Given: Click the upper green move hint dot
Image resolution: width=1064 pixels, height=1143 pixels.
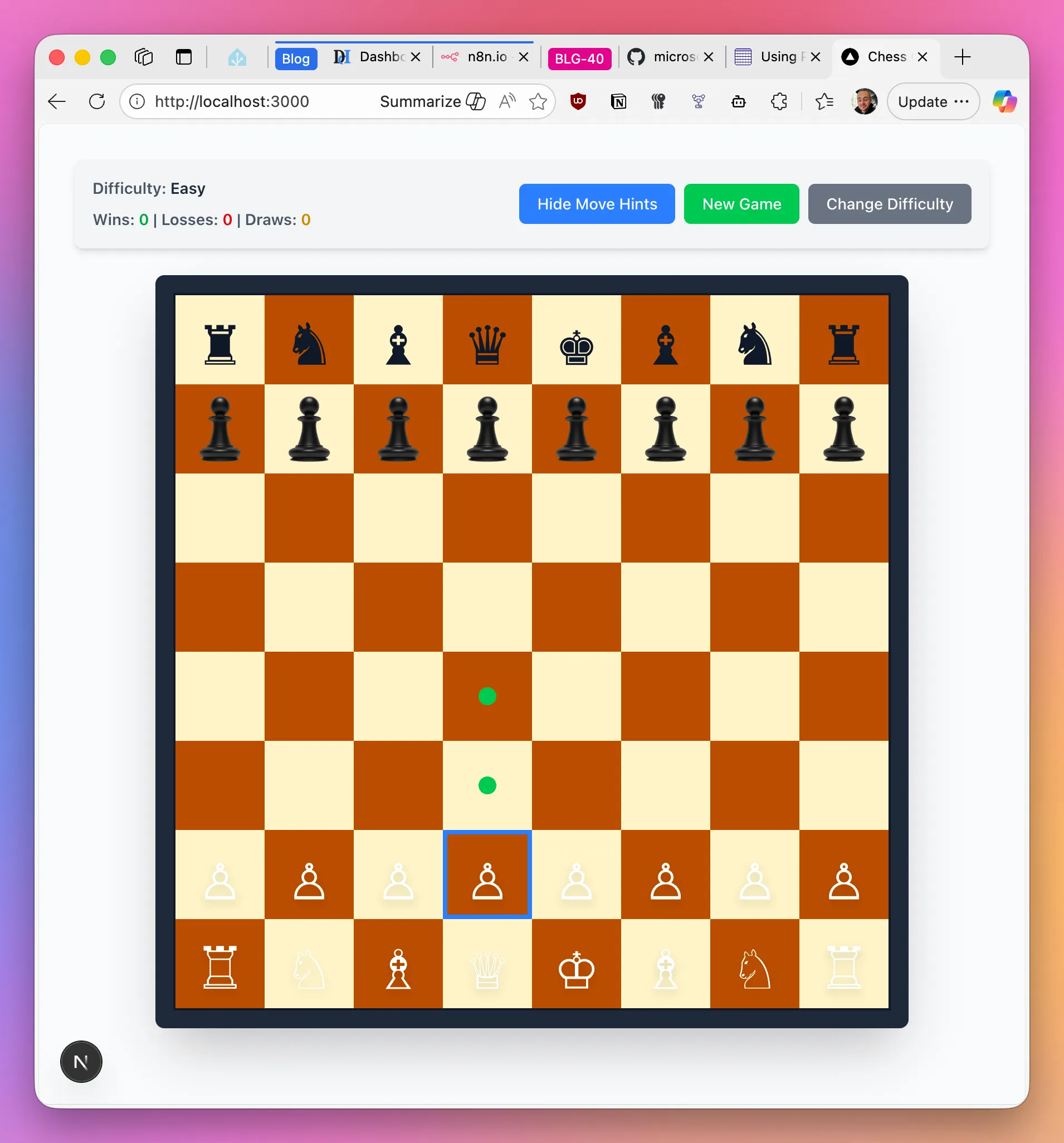Looking at the screenshot, I should [487, 696].
